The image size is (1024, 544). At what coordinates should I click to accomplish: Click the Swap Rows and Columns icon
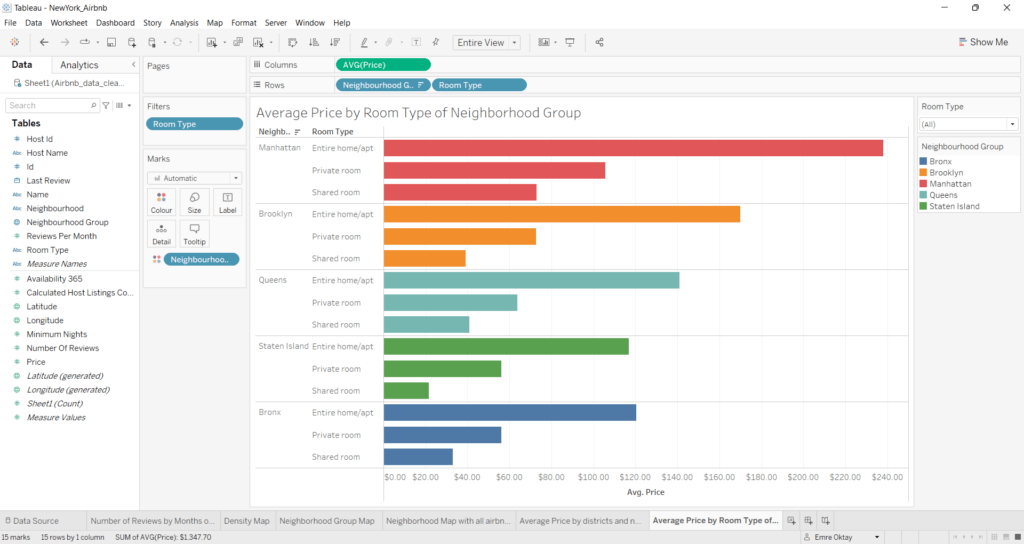coord(292,42)
